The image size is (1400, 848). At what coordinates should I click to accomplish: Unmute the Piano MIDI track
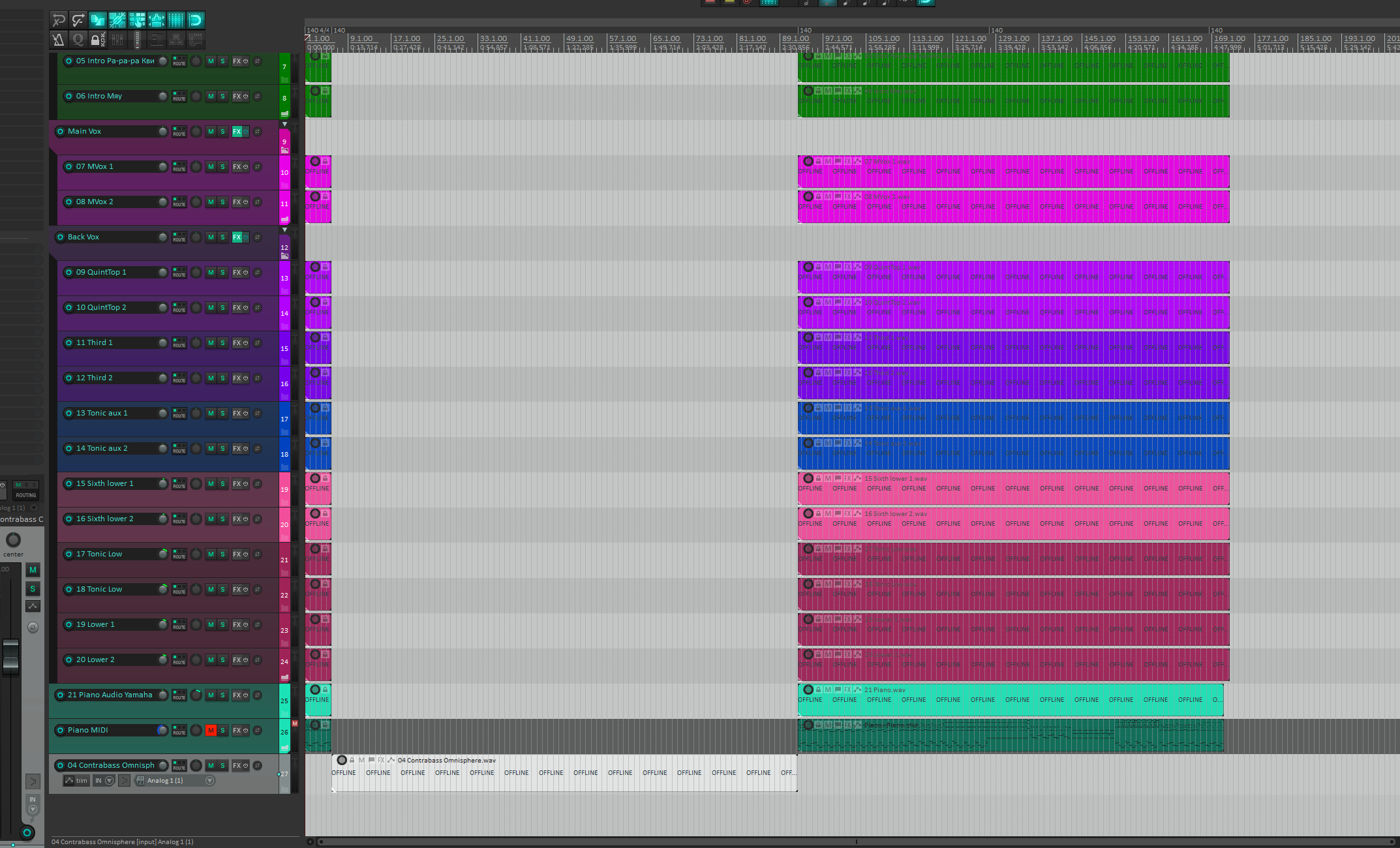211,731
